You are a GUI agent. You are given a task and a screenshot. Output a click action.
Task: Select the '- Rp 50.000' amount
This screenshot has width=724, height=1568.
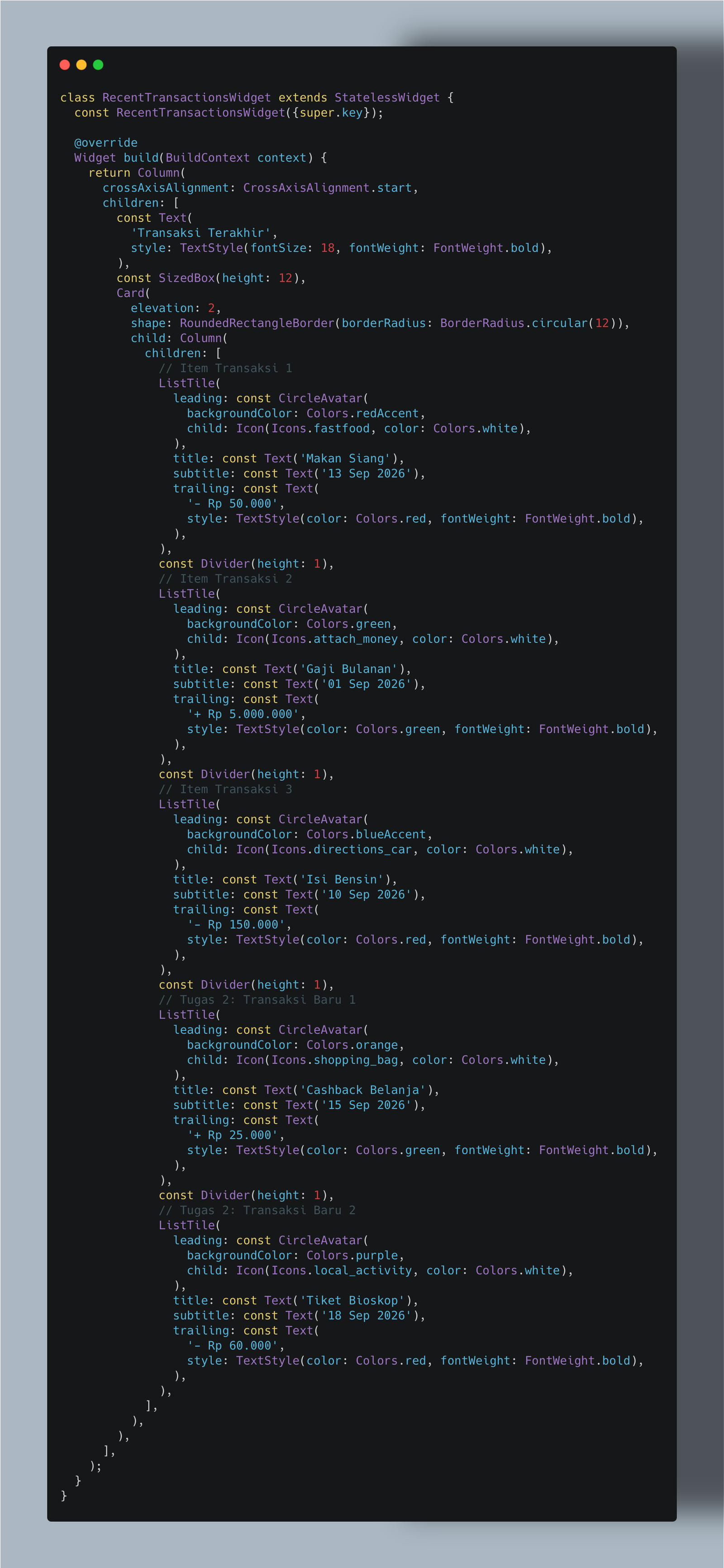[x=233, y=503]
